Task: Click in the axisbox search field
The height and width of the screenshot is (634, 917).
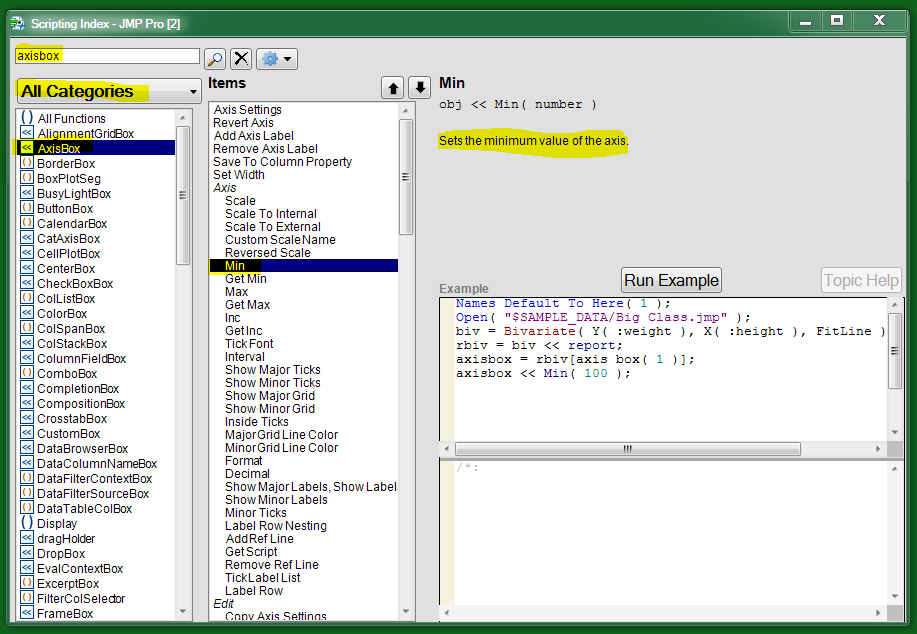Action: 107,57
